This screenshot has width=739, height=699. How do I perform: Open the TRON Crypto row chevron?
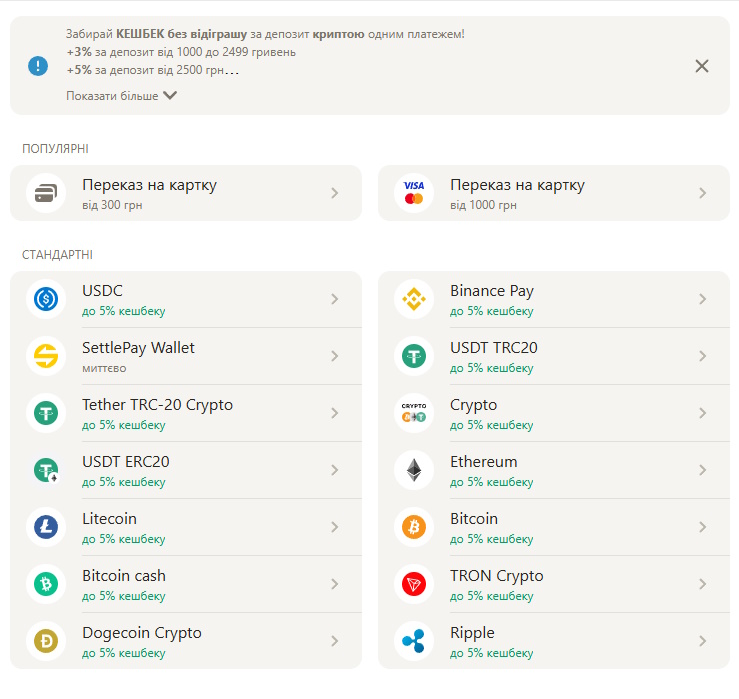click(703, 584)
